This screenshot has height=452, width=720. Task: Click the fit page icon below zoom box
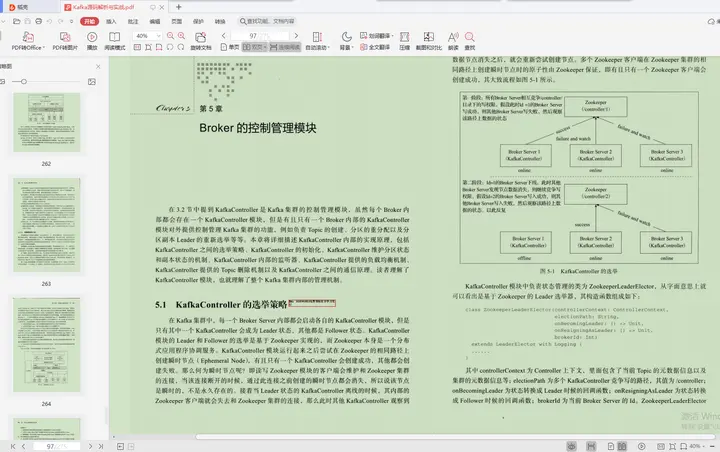point(148,47)
